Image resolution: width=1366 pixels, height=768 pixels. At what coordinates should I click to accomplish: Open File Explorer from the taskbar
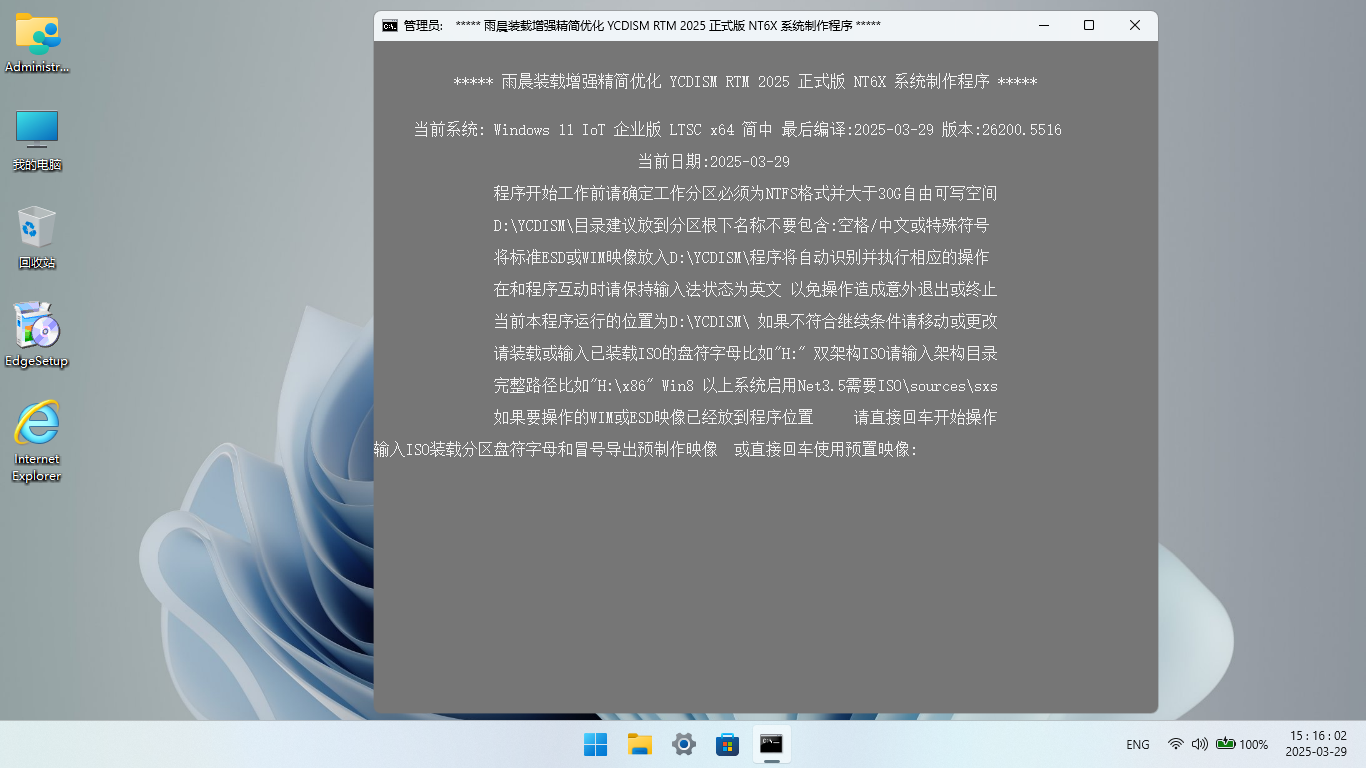pos(640,744)
